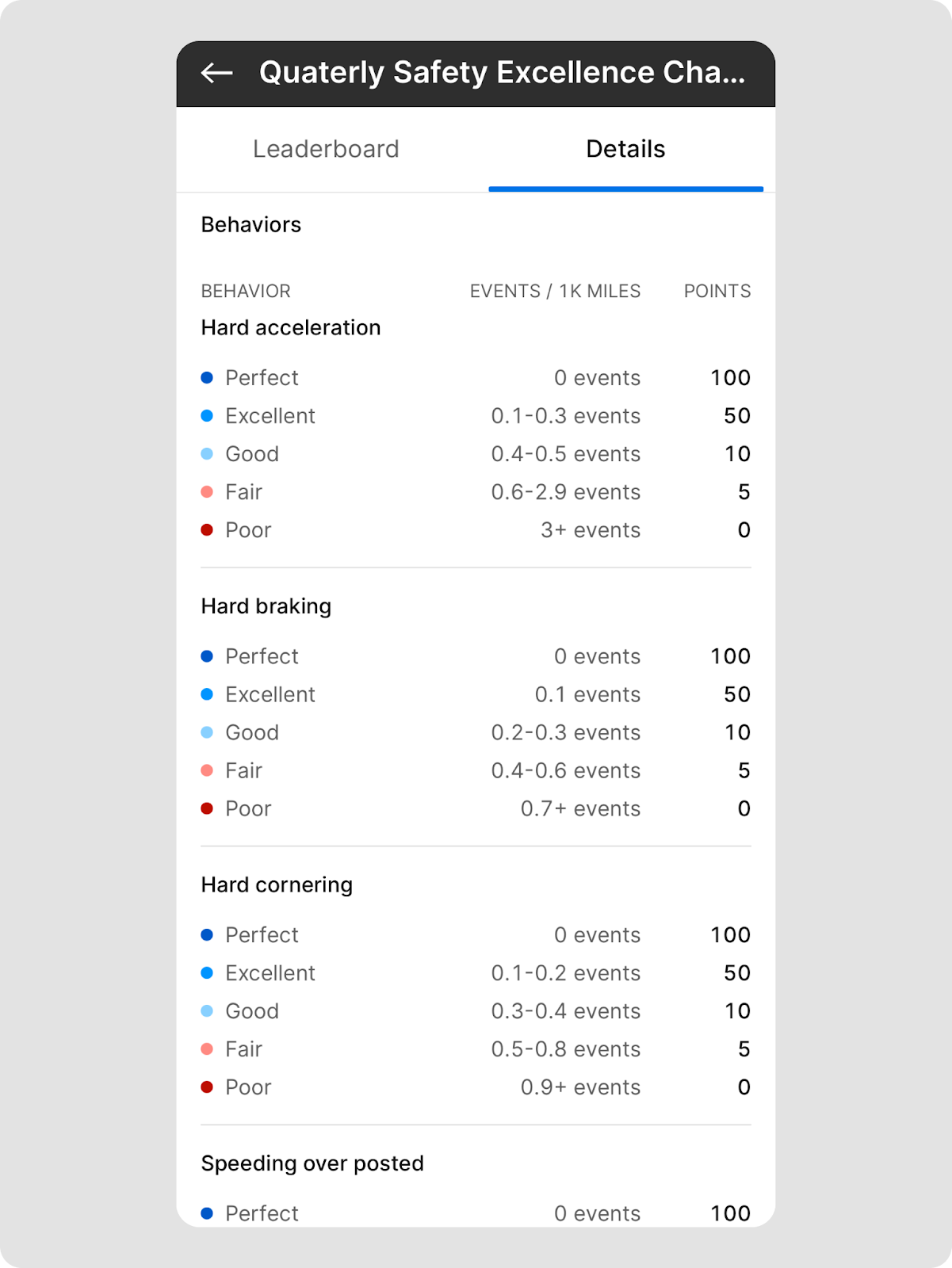Click the Perfect dot under Hard cornering
Screen dimensions: 952x1268
[207, 935]
